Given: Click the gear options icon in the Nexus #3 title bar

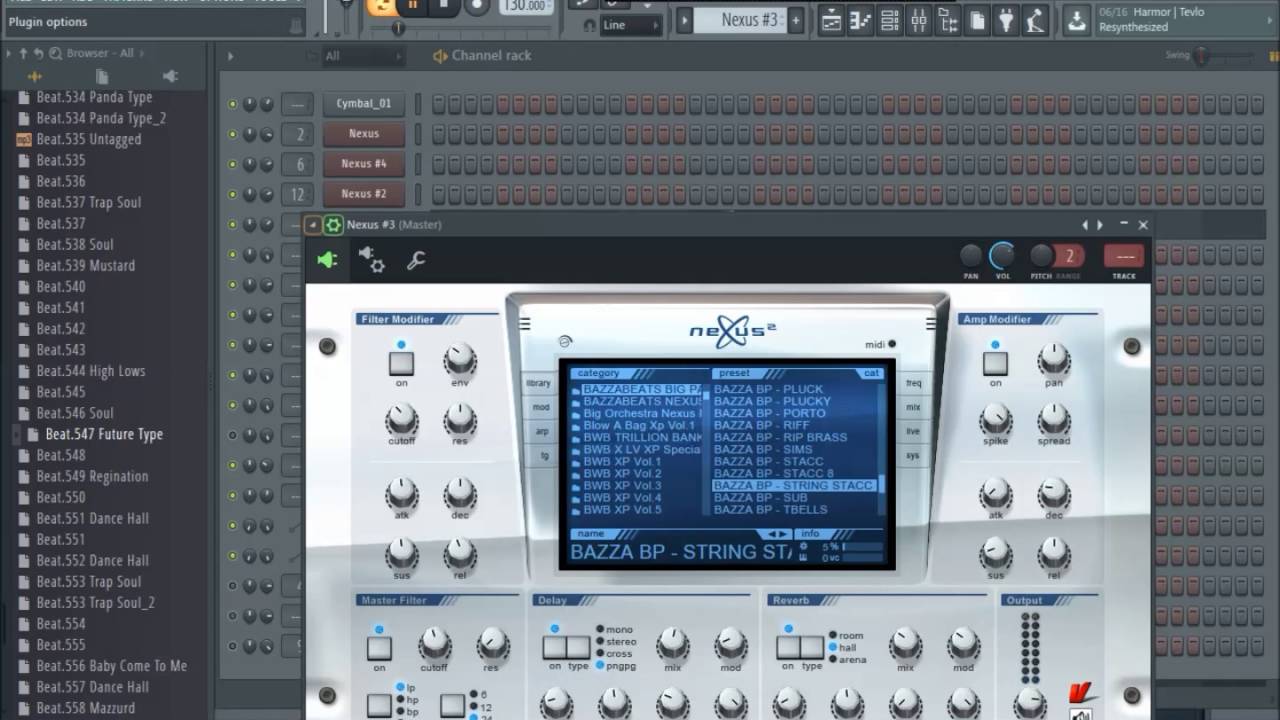Looking at the screenshot, I should pyautogui.click(x=334, y=225).
